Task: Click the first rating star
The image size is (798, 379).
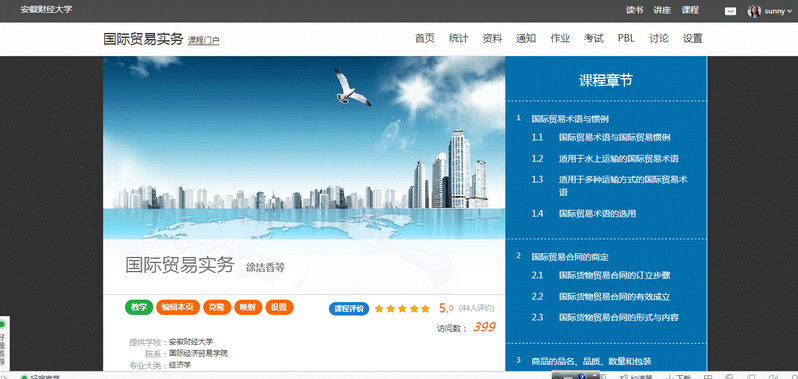Action: click(379, 308)
